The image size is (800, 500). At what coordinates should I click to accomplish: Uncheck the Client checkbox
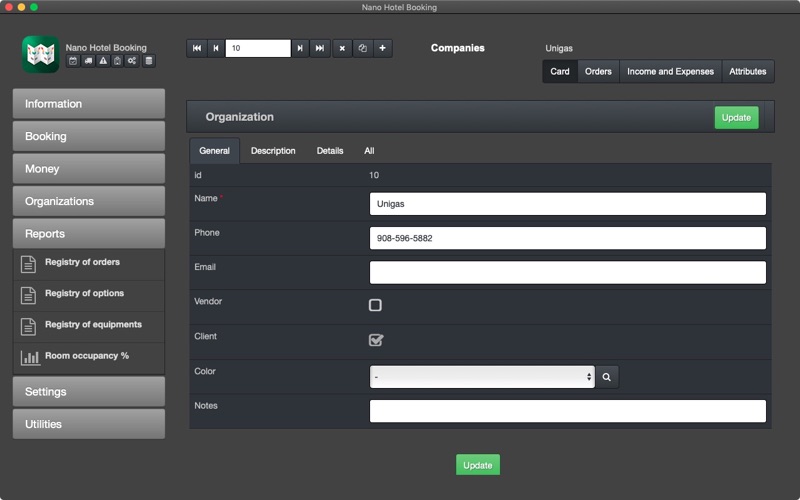click(x=376, y=340)
